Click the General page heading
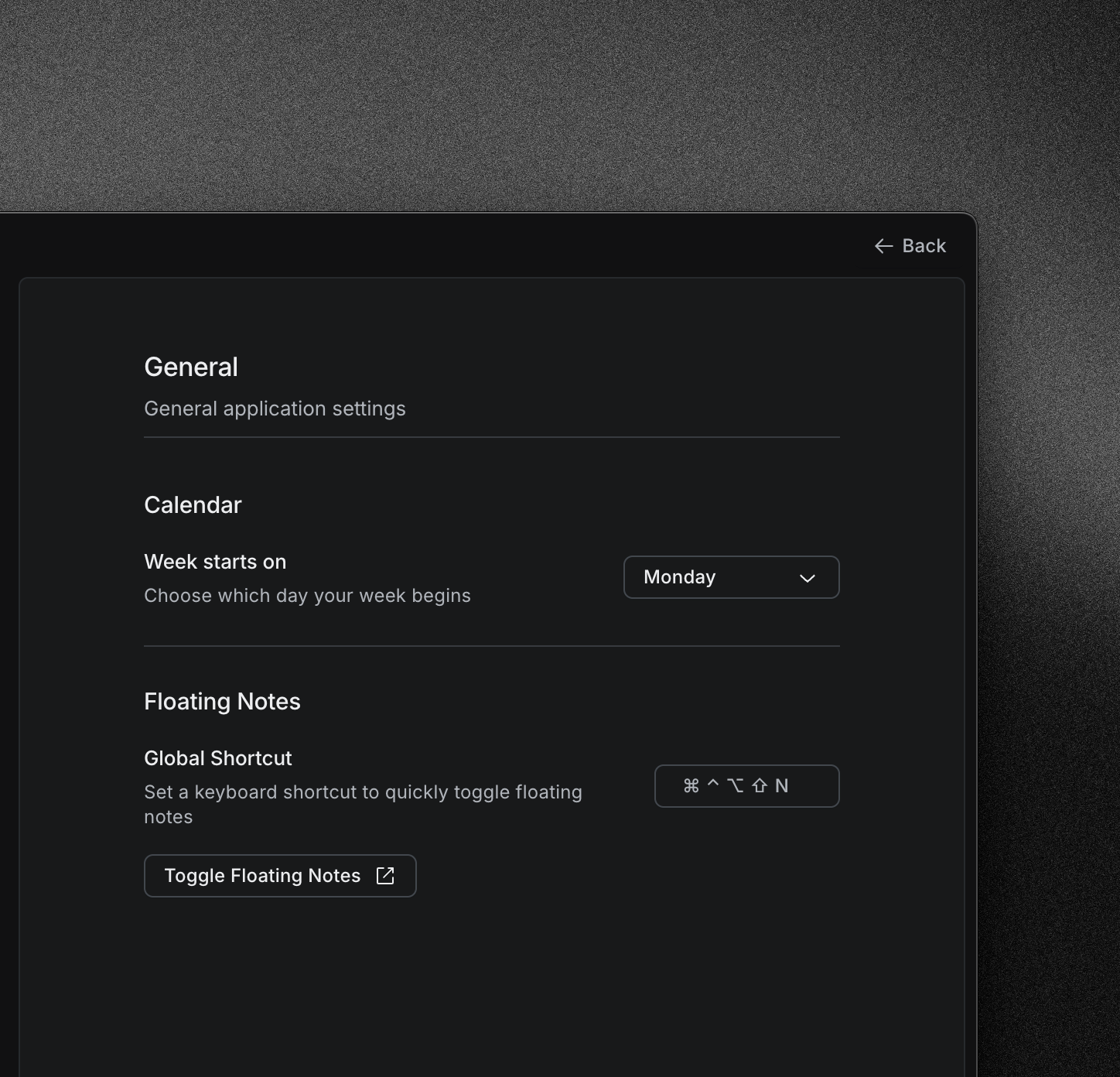 point(191,367)
